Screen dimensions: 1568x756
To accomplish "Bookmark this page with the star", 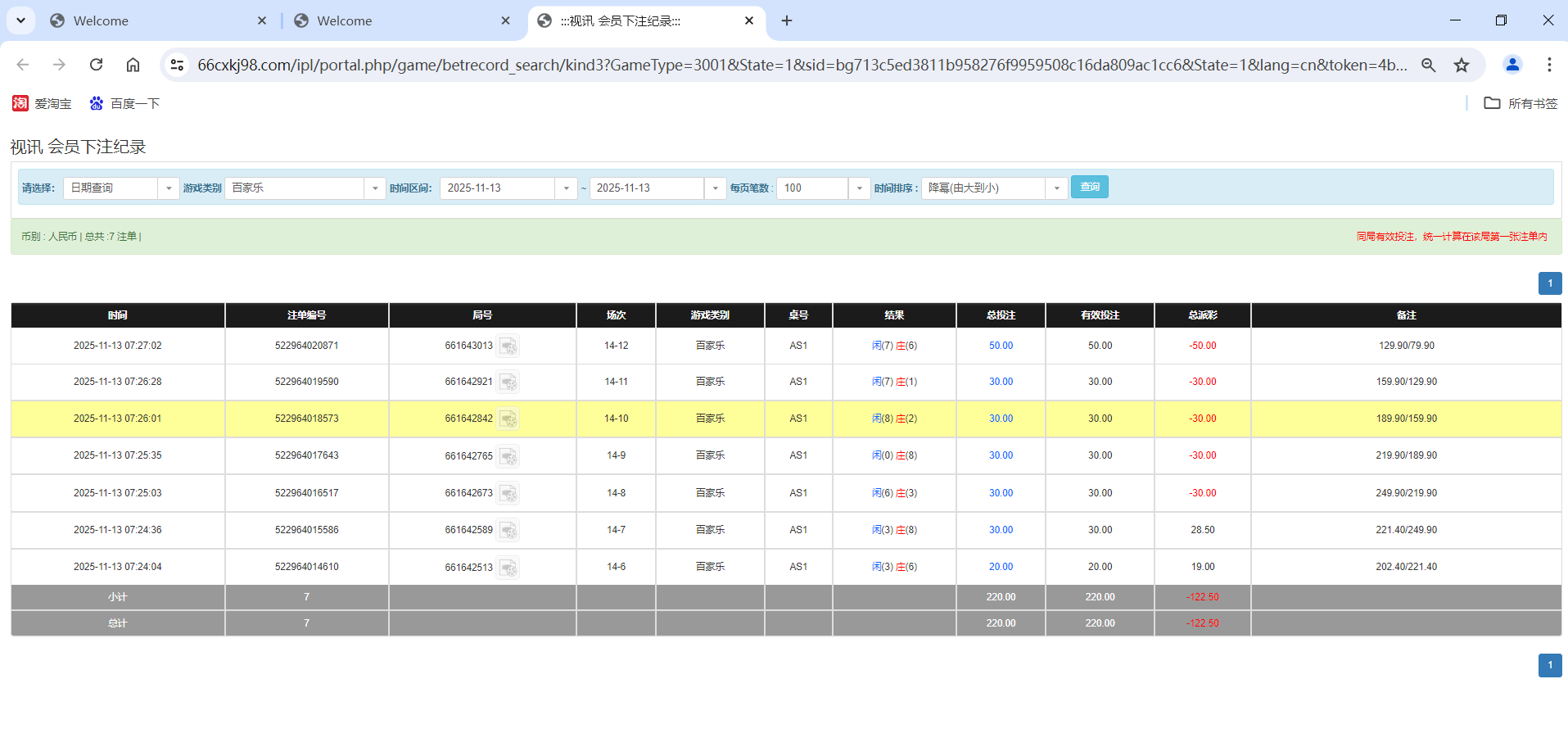I will pos(1462,65).
